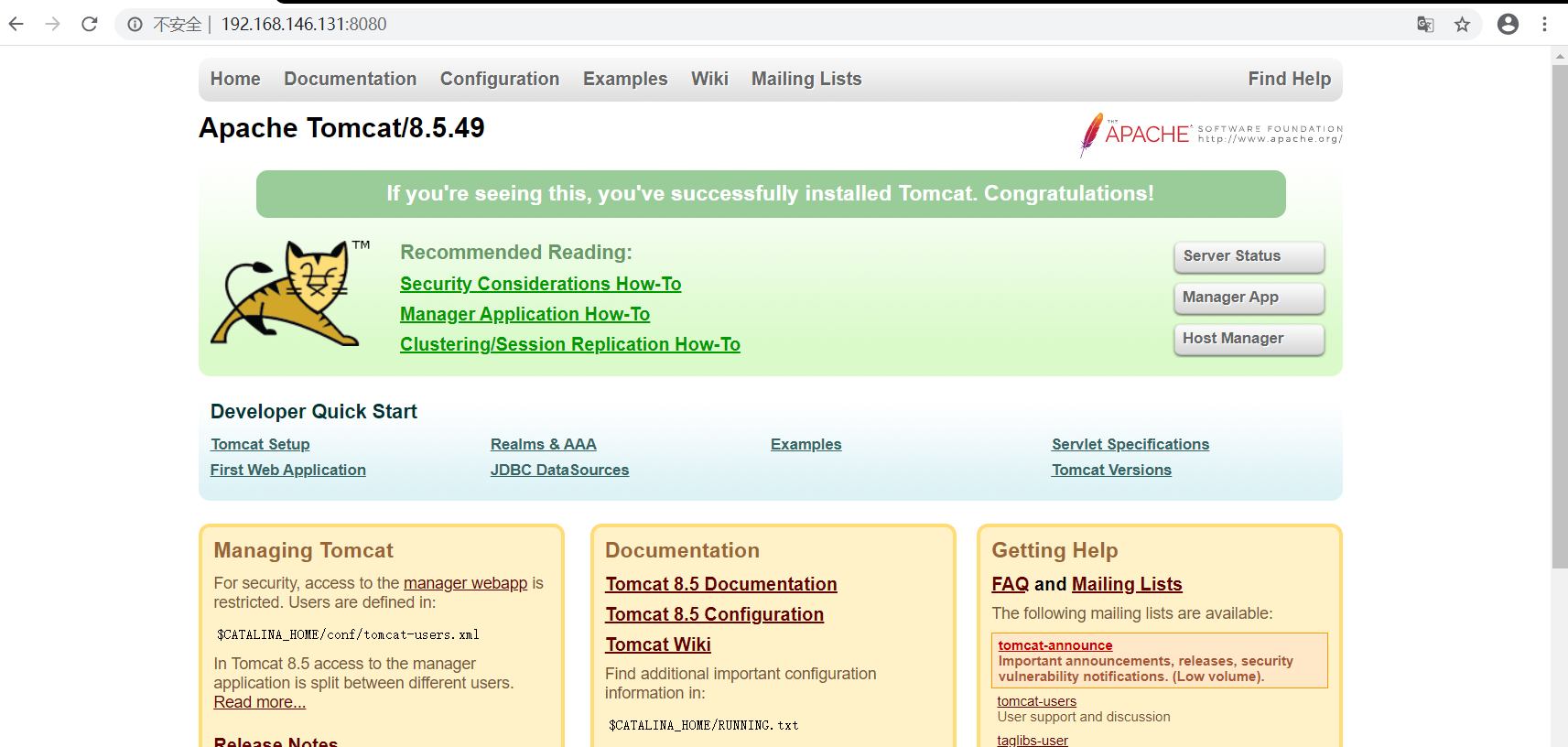The height and width of the screenshot is (747, 1568).
Task: Open the tomcat-users mailing list link
Action: coord(1036,701)
